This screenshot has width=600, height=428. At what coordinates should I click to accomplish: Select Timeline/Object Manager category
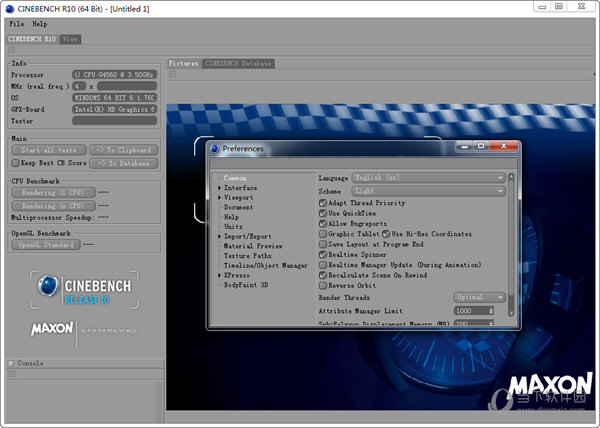pyautogui.click(x=266, y=265)
